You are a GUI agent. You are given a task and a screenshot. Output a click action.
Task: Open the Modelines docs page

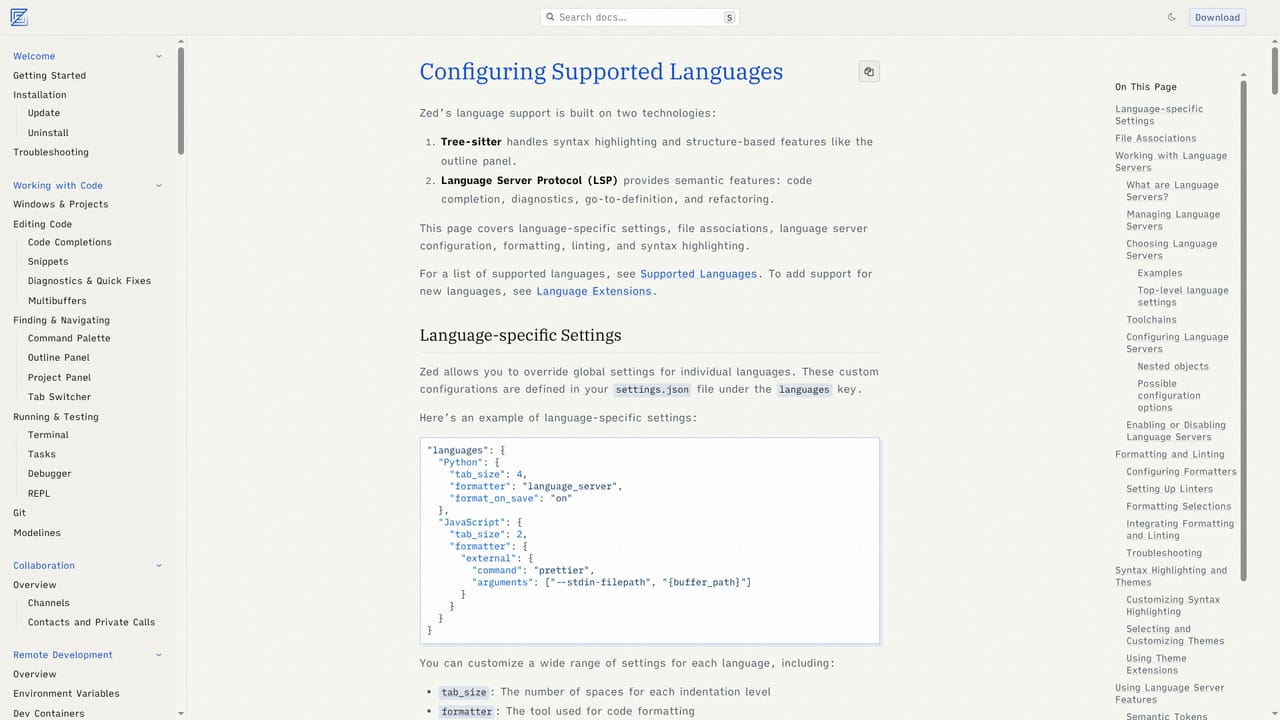pyautogui.click(x=37, y=533)
